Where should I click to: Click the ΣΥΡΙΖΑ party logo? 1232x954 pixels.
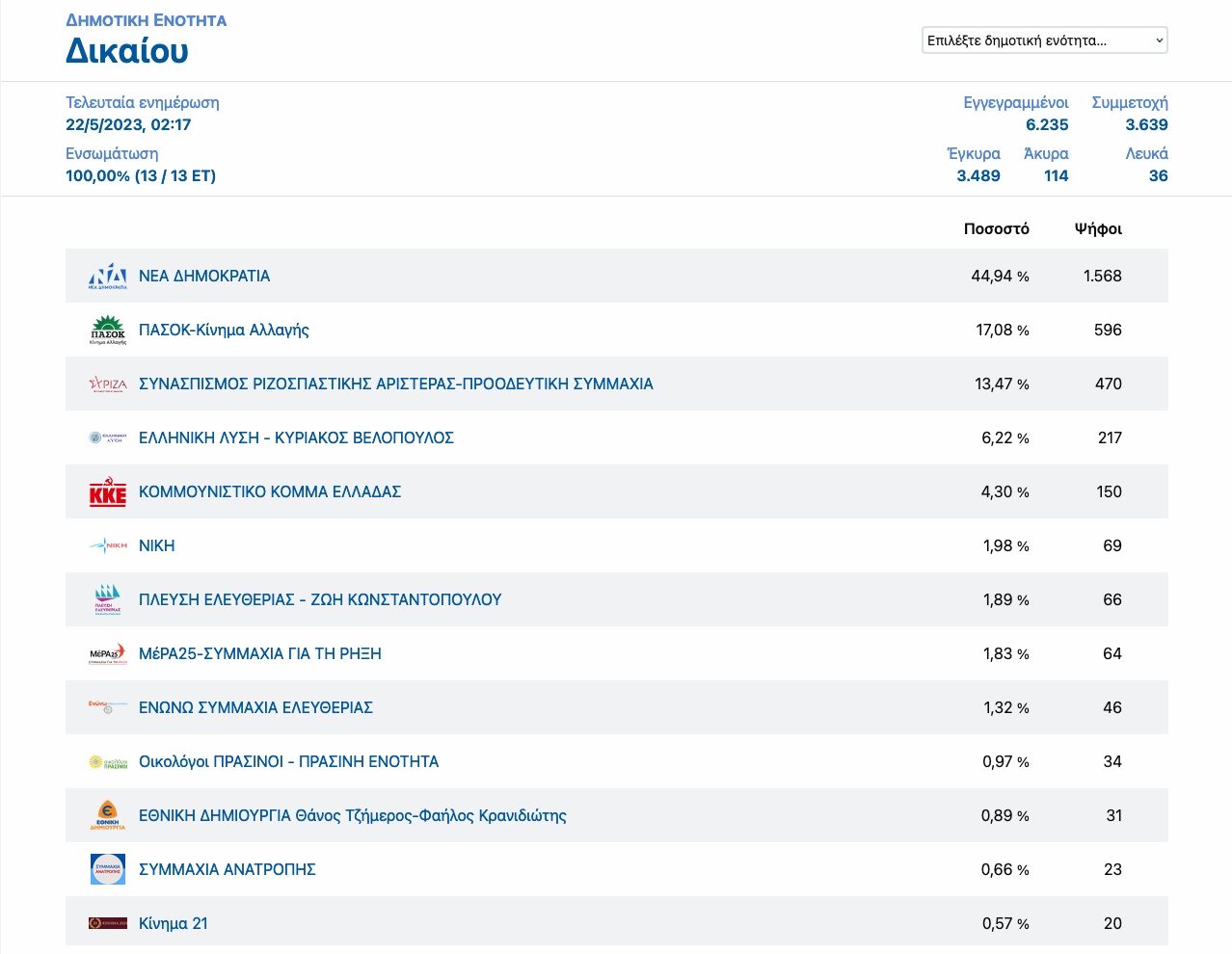(108, 384)
